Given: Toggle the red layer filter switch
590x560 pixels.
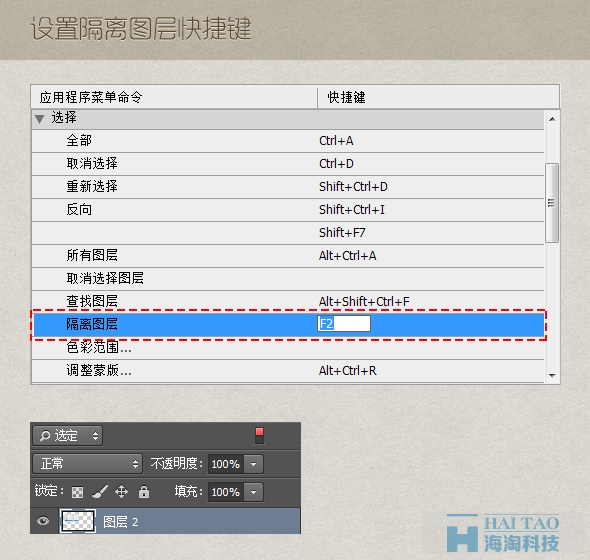Looking at the screenshot, I should [259, 436].
